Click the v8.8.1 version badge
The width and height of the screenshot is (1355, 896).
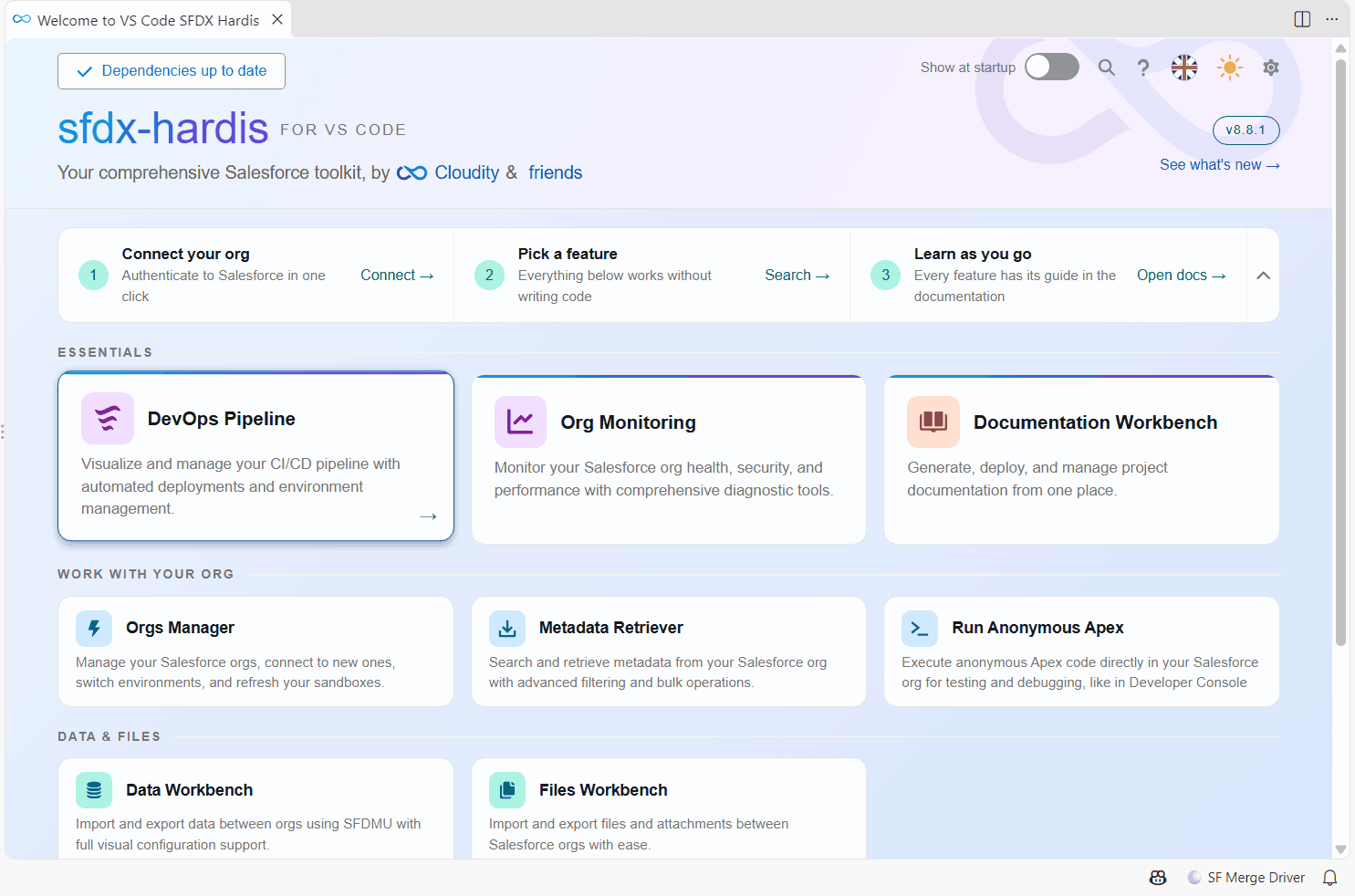(x=1246, y=130)
